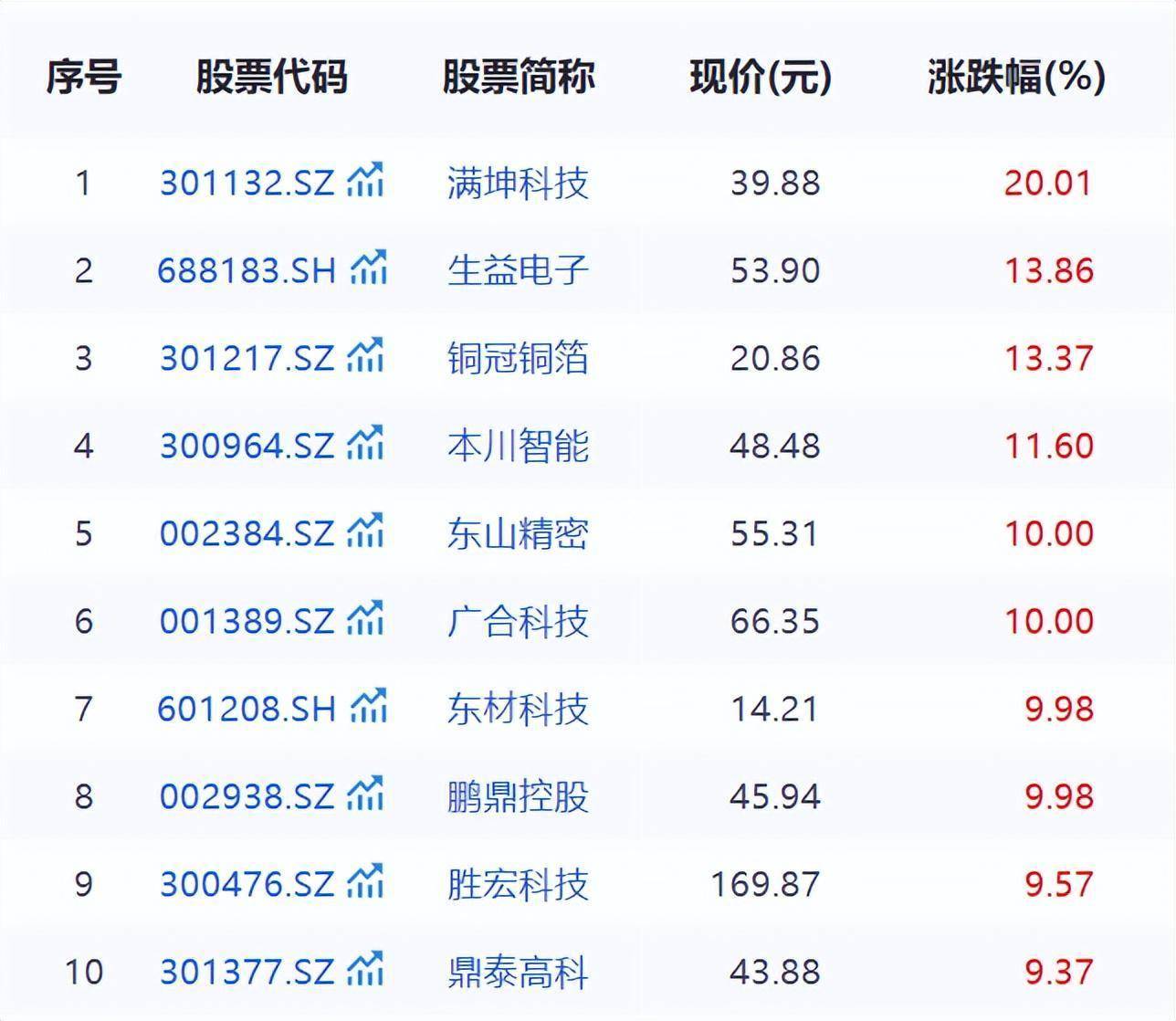This screenshot has height=1021, width=1176.
Task: Select change value 13.37
Action: point(1049,359)
